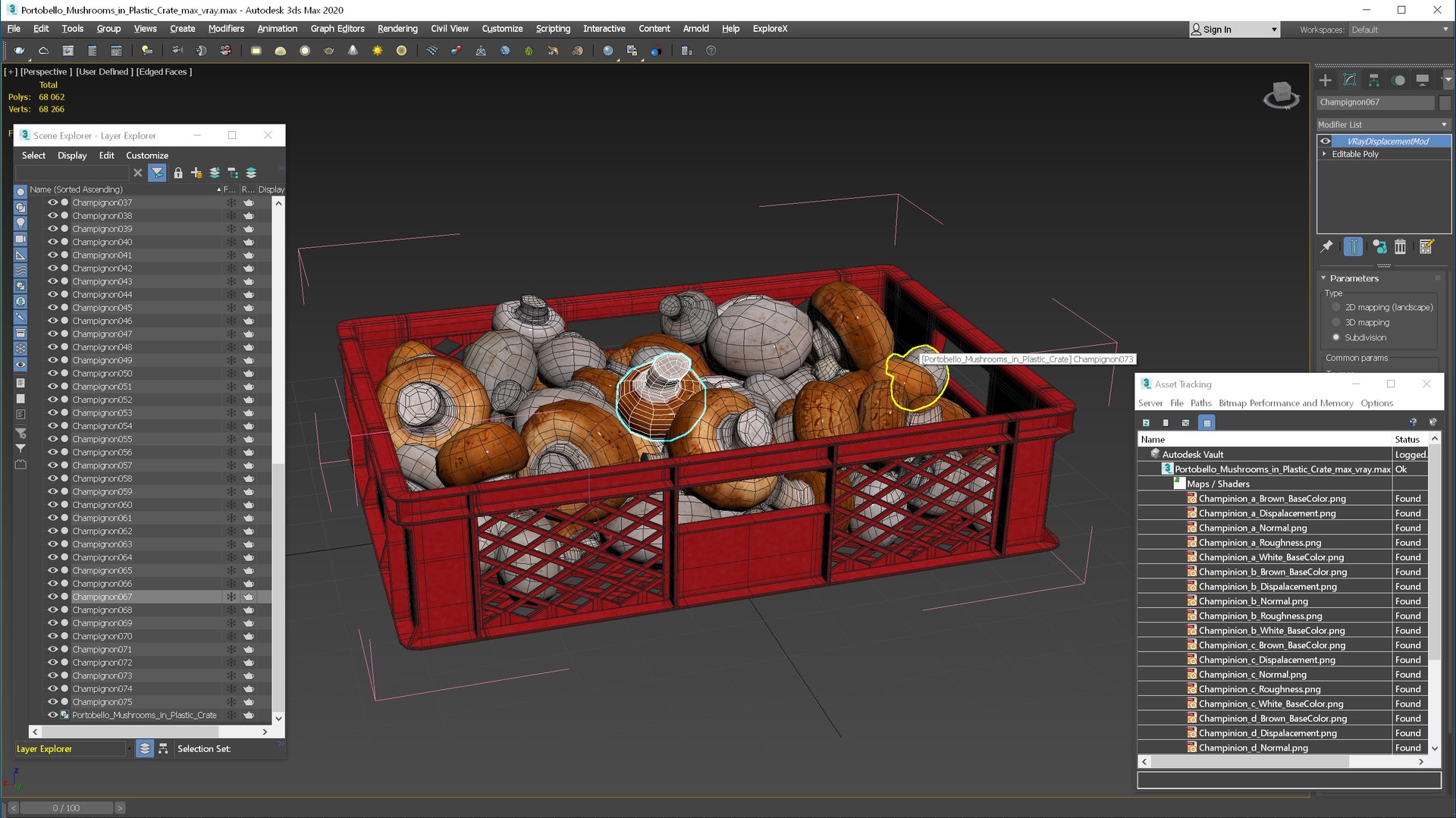Click the cone primitive icon in toolbar
1456x818 pixels.
click(x=353, y=51)
